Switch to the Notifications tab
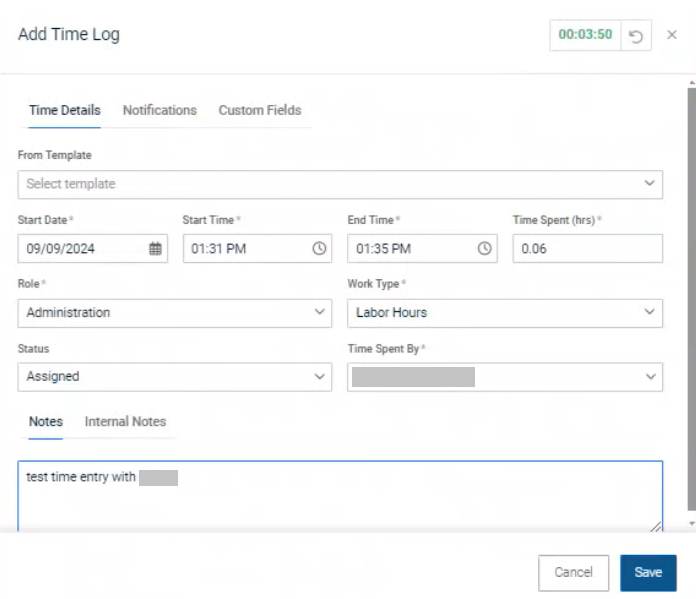Image resolution: width=696 pixels, height=599 pixels. tap(159, 111)
